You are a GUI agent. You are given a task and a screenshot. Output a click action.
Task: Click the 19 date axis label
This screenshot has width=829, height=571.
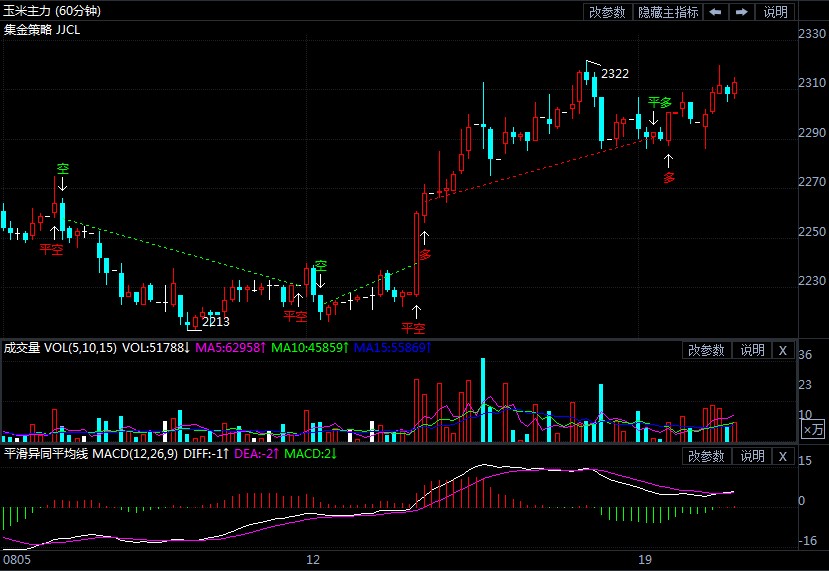[x=644, y=559]
